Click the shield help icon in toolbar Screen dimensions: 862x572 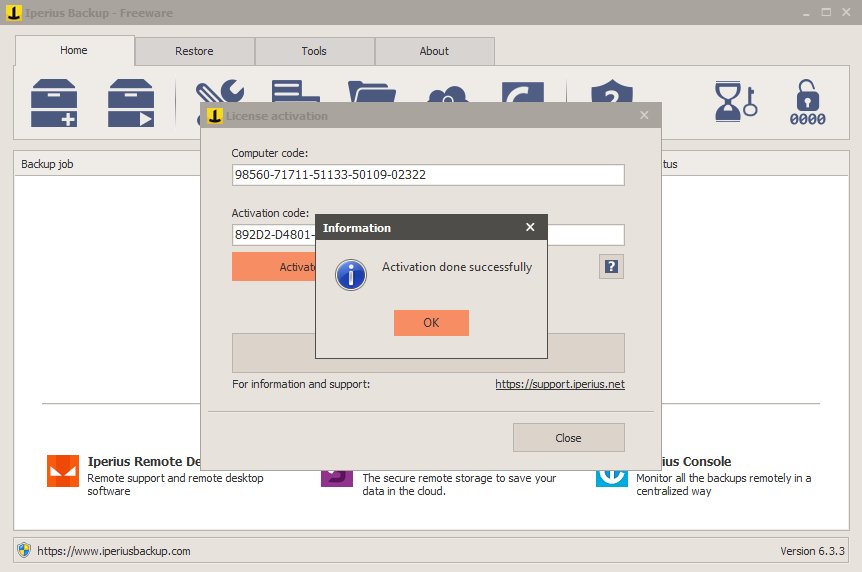612,91
